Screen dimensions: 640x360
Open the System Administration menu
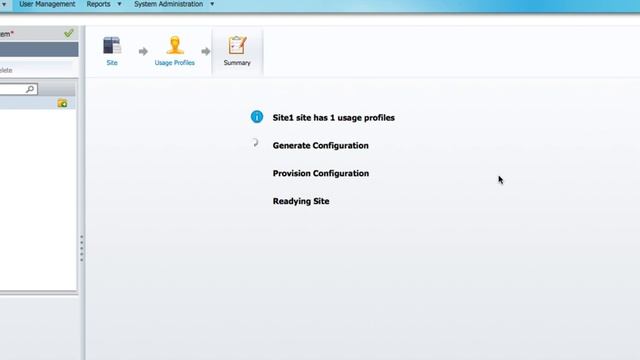[x=169, y=4]
